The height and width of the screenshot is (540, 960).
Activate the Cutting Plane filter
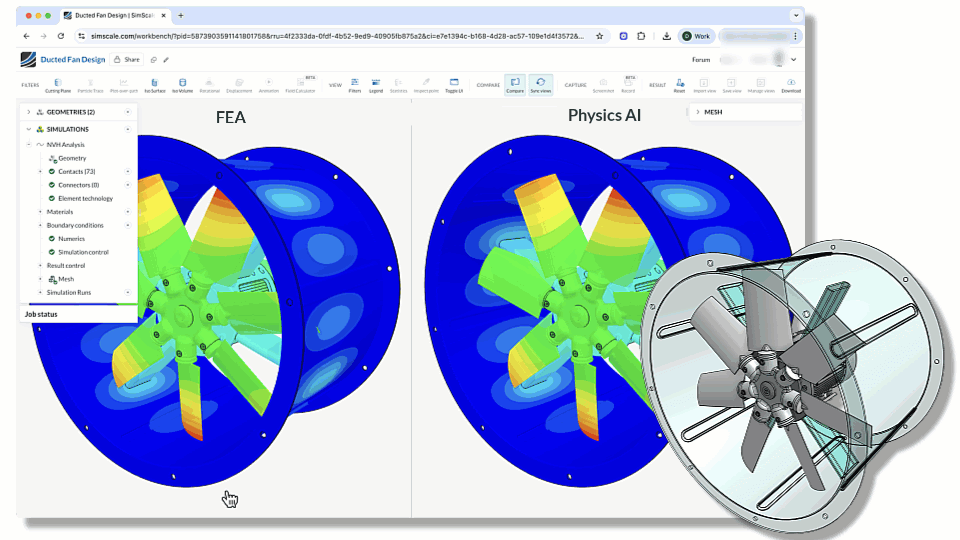coord(57,85)
